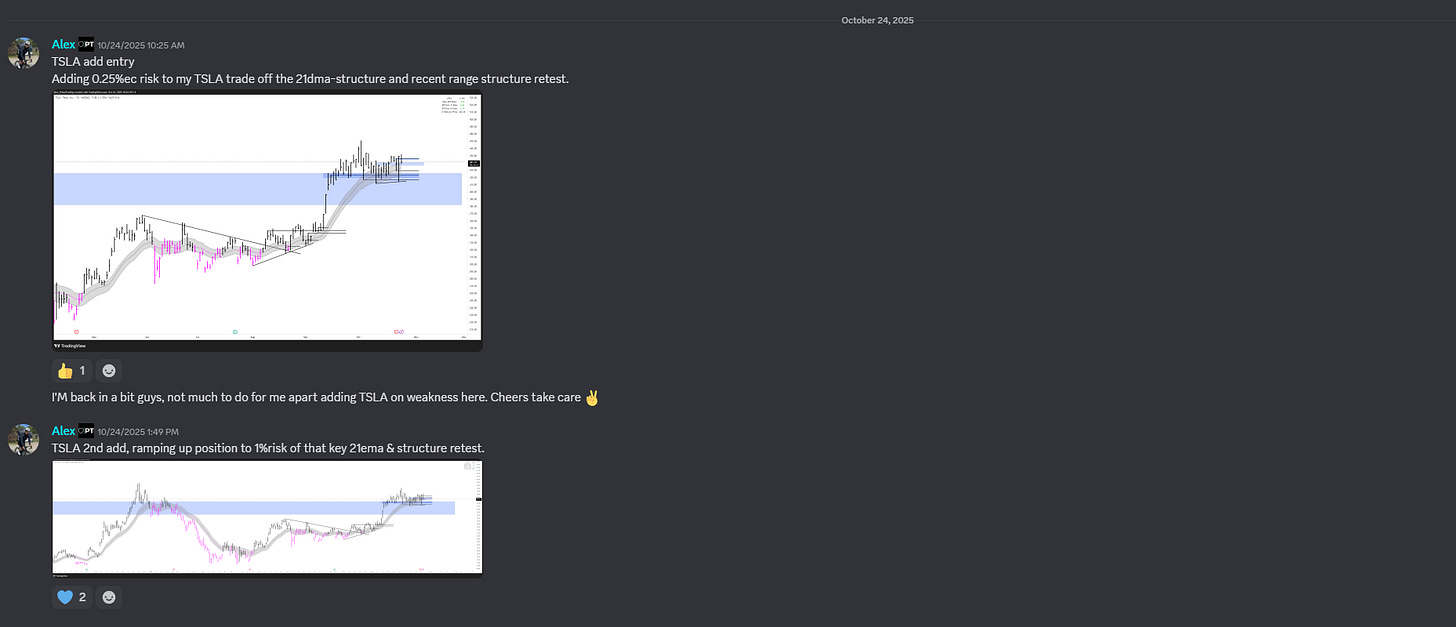This screenshot has height=627, width=1456.
Task: Click the message 'TSLA 2nd add, ramping up position'
Action: pyautogui.click(x=268, y=448)
